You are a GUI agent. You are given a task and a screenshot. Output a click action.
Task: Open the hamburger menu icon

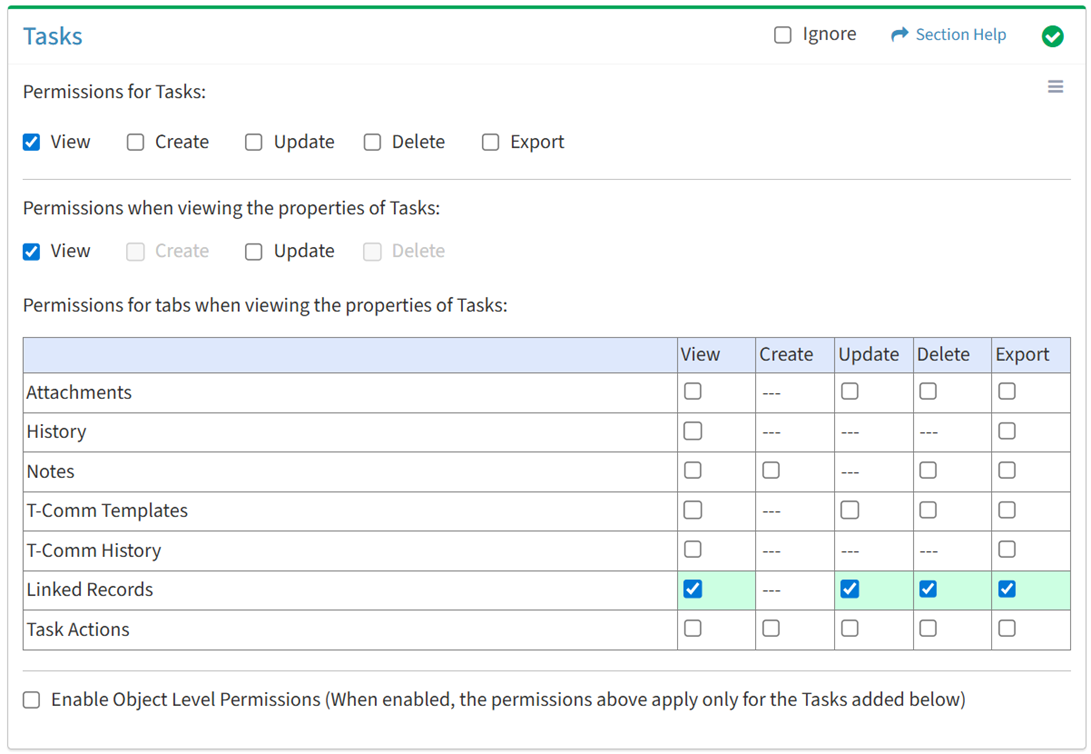tap(1055, 87)
